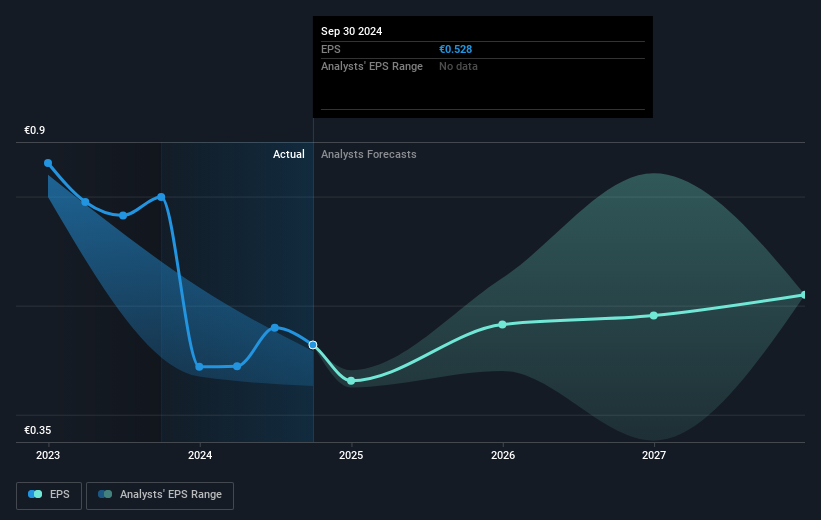The image size is (821, 520).
Task: Click the EPS data point in mid 2024
Action: [x=275, y=328]
